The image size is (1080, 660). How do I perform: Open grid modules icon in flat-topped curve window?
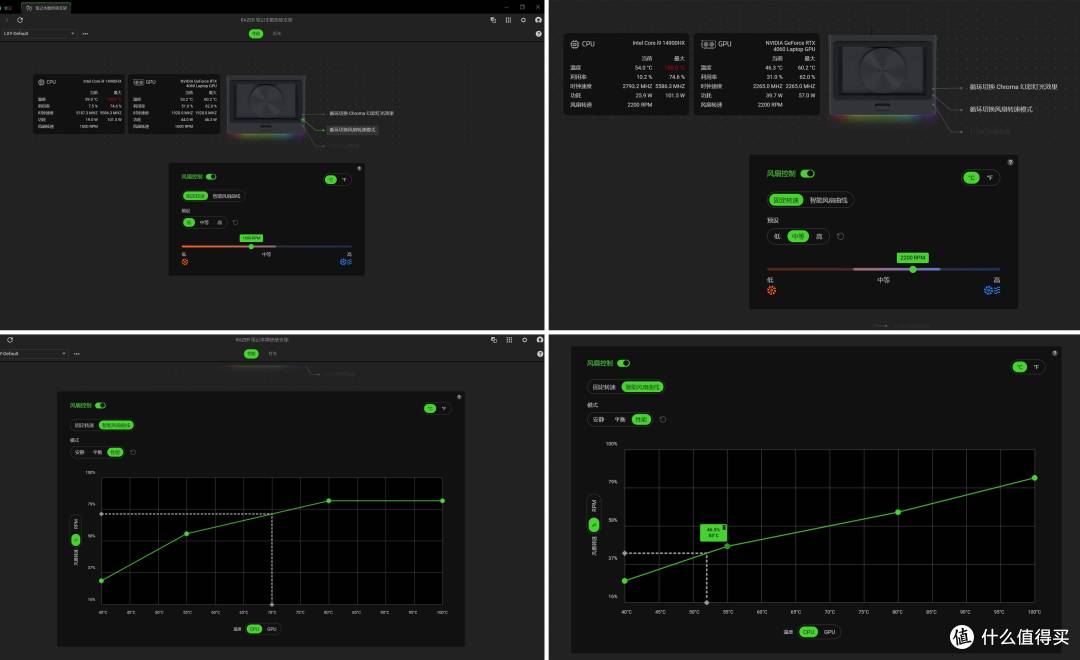tap(509, 340)
